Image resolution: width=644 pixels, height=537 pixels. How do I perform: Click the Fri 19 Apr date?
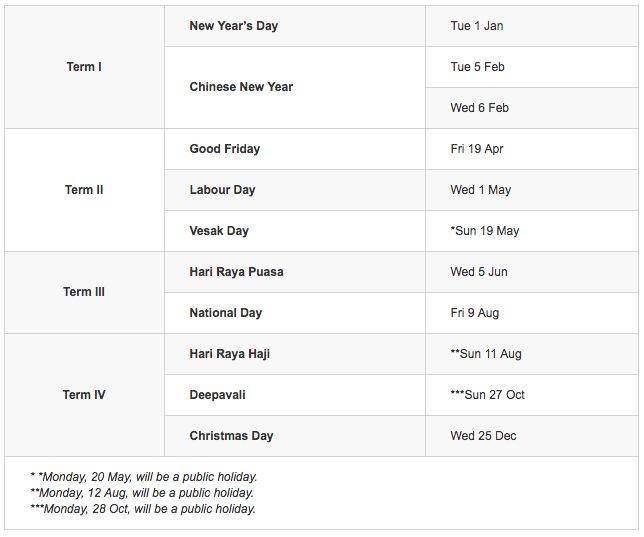click(x=476, y=149)
